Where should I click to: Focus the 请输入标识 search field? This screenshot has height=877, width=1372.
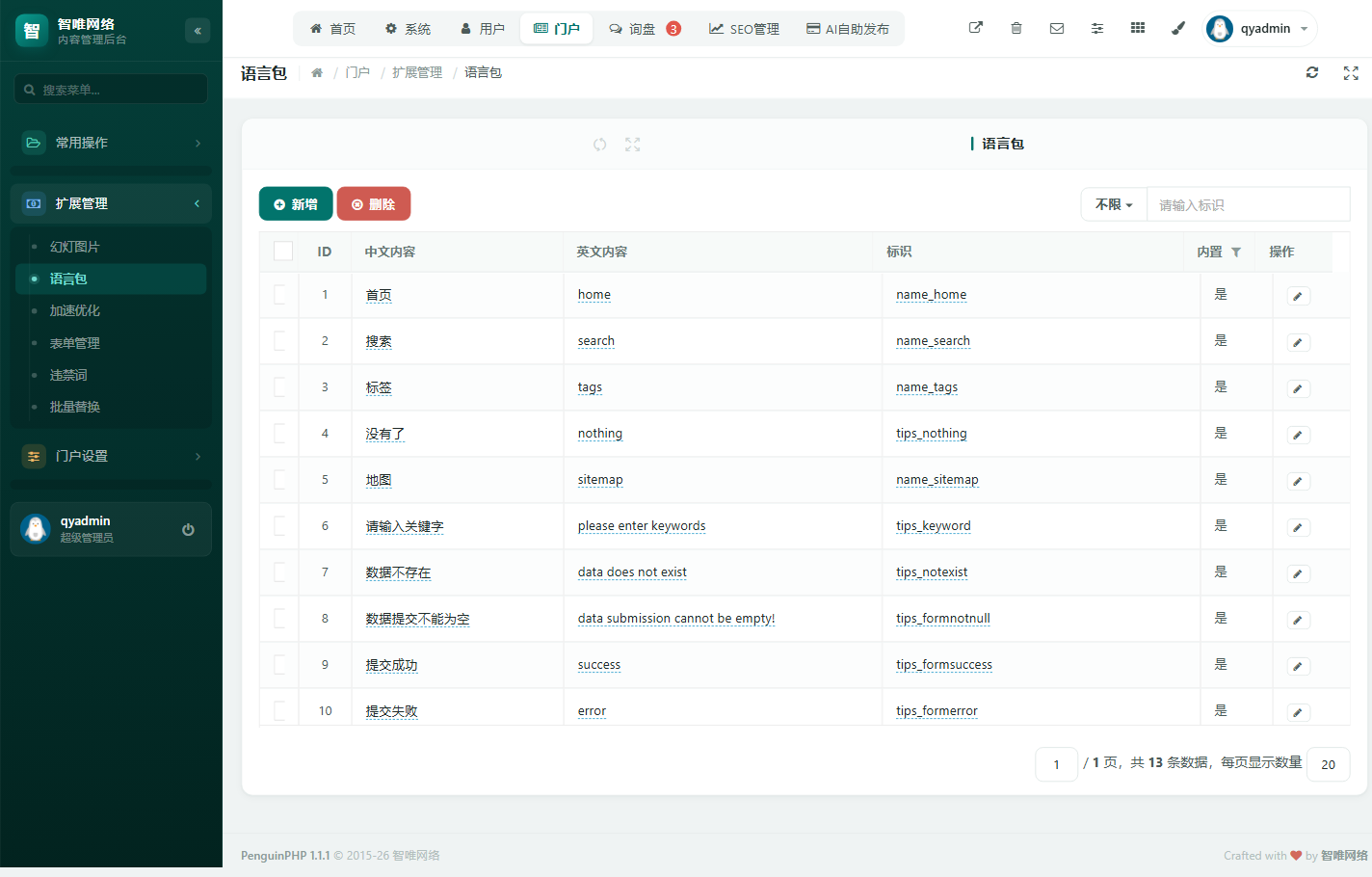(x=1248, y=204)
